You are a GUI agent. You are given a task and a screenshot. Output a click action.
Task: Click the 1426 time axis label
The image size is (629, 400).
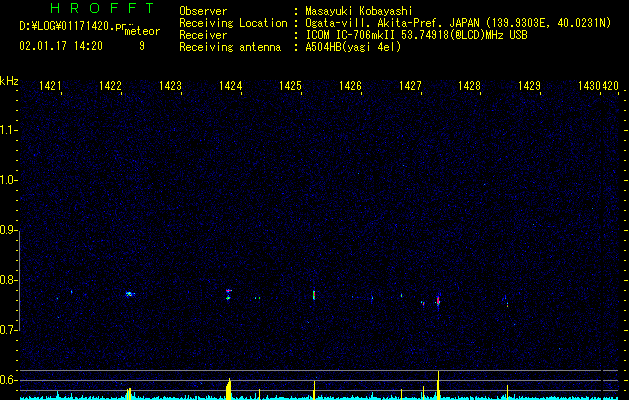350,86
